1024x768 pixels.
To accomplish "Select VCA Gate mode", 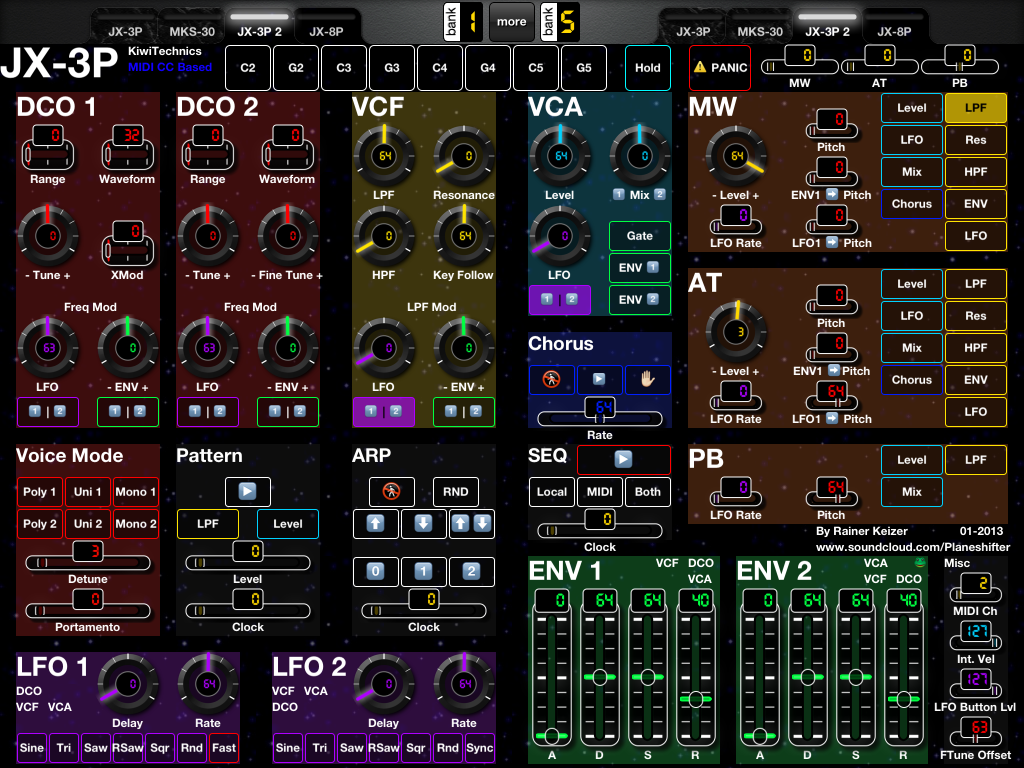I will click(639, 236).
